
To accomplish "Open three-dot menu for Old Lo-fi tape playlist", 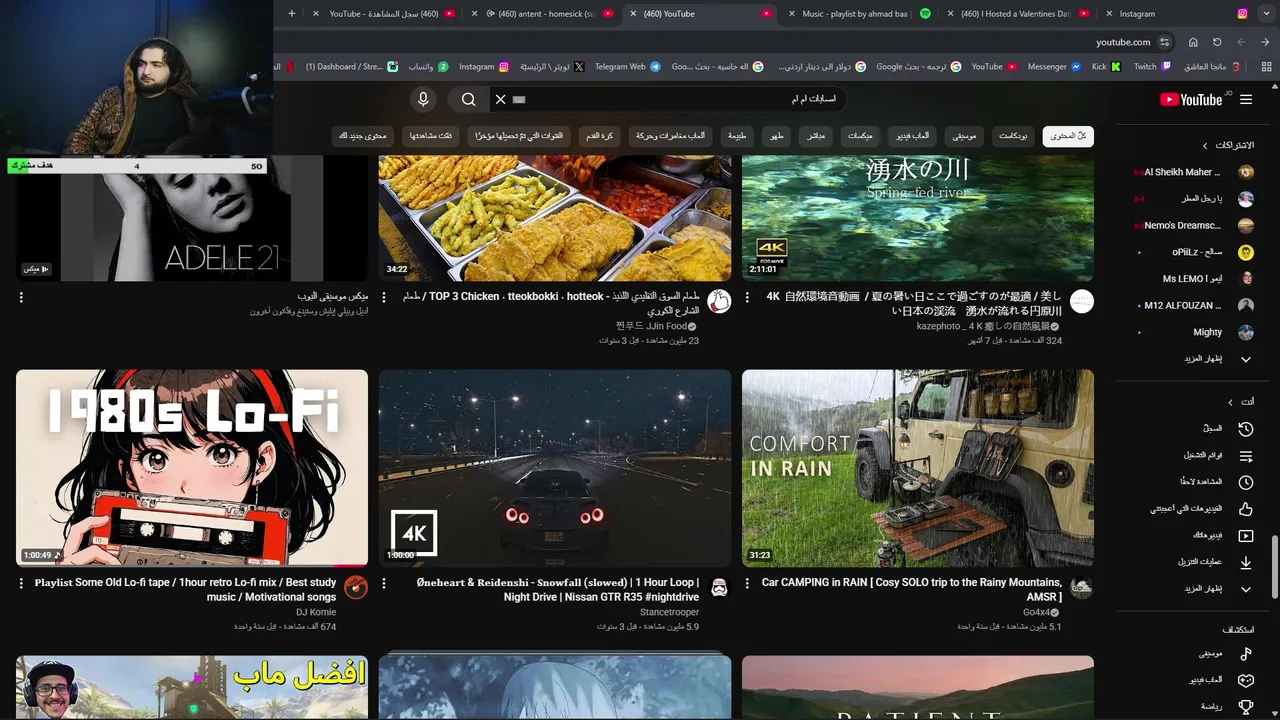I will pos(21,583).
